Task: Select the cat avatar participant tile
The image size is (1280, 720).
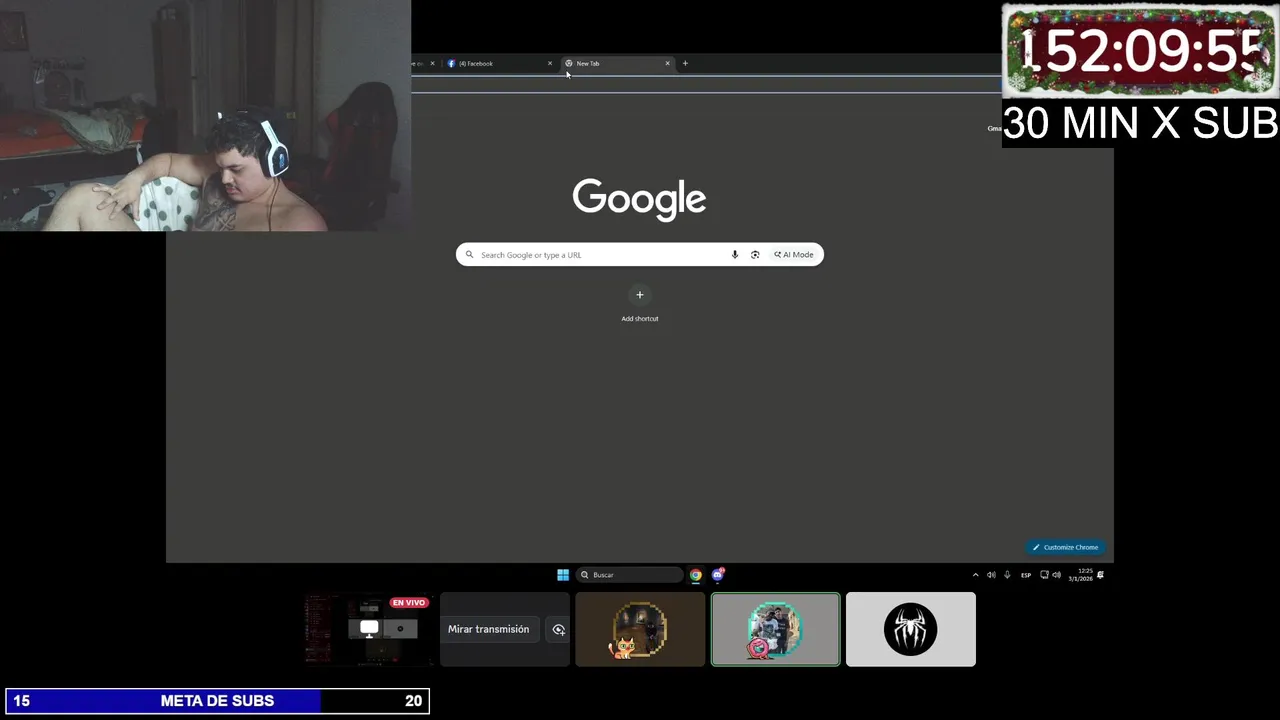Action: tap(640, 629)
